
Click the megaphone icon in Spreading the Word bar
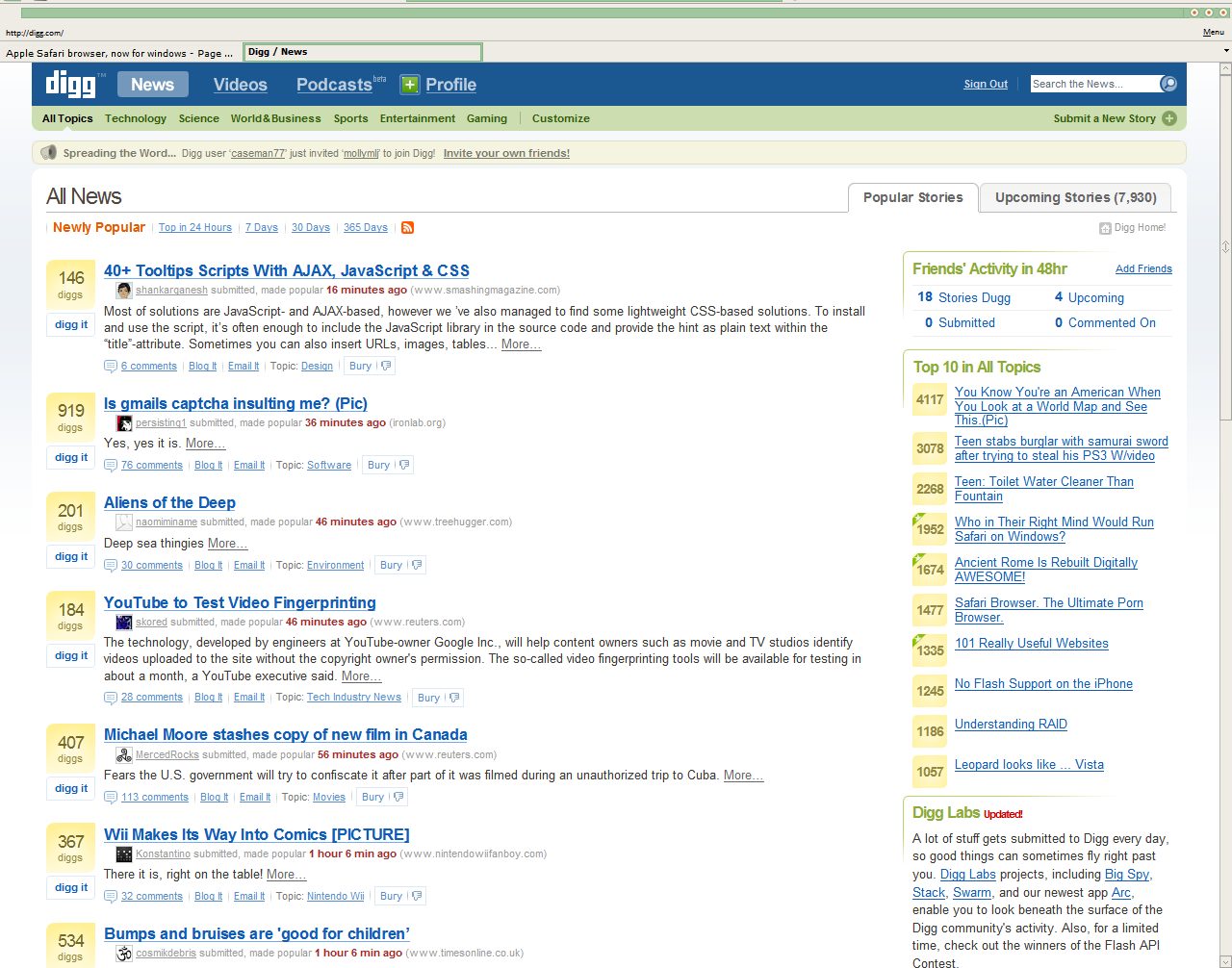tap(49, 152)
